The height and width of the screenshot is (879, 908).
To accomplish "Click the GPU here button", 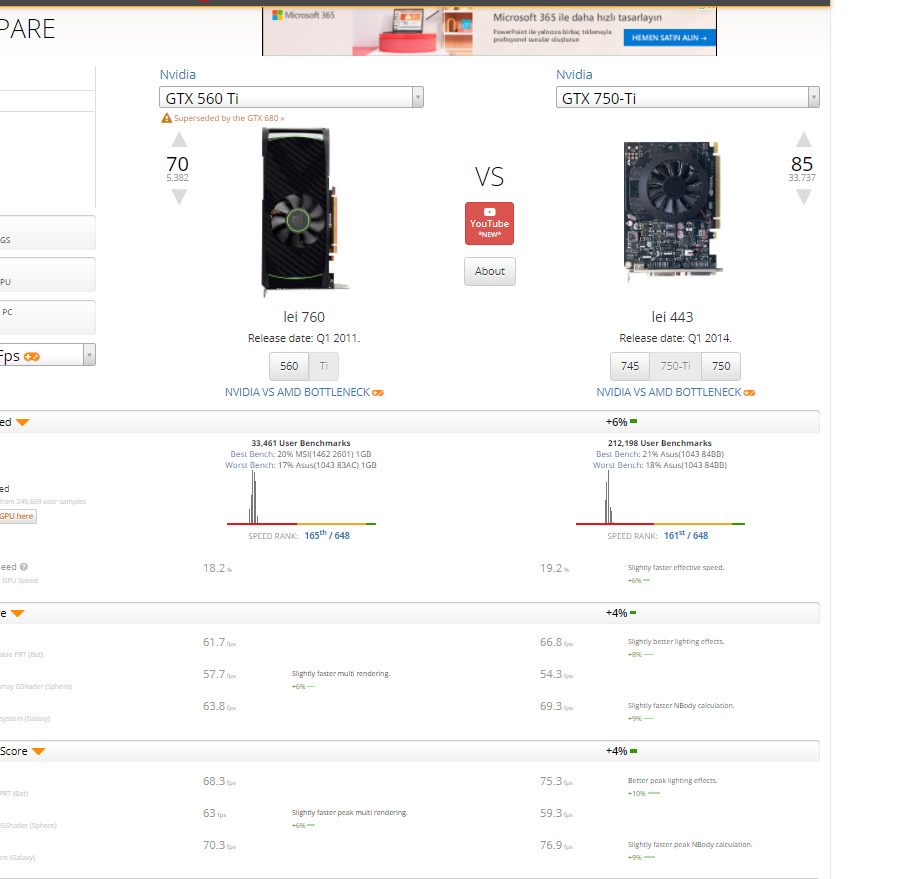I will pos(17,516).
